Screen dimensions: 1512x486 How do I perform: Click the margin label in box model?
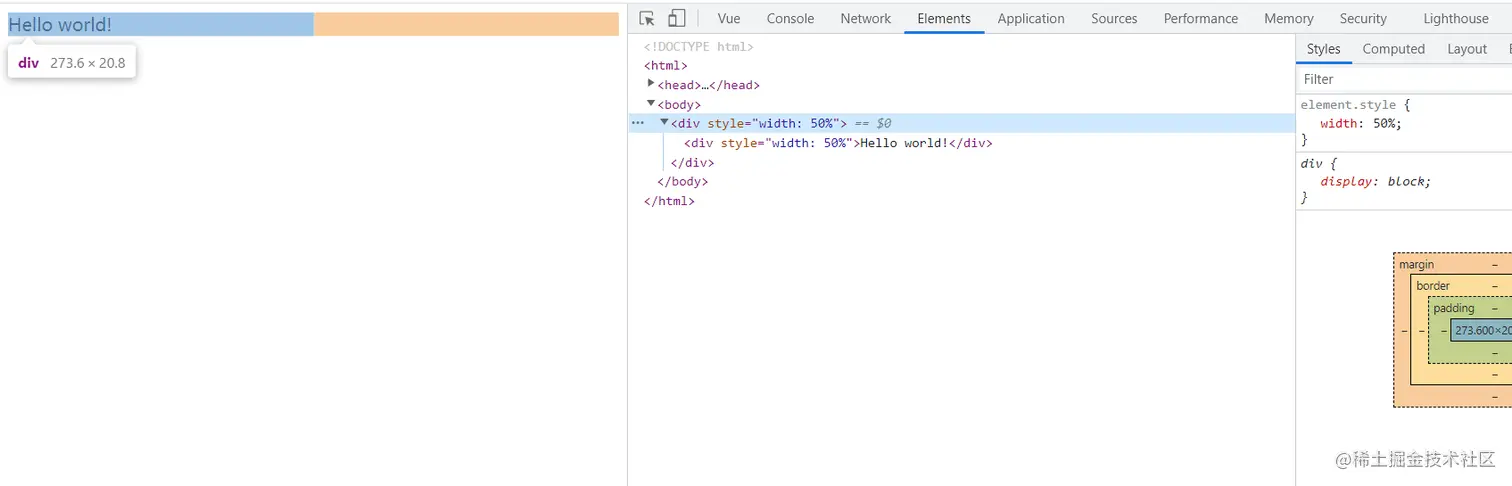coord(1416,265)
